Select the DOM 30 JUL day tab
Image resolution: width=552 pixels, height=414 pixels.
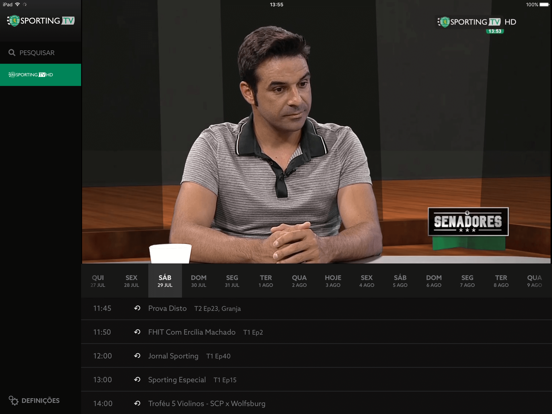[199, 281]
